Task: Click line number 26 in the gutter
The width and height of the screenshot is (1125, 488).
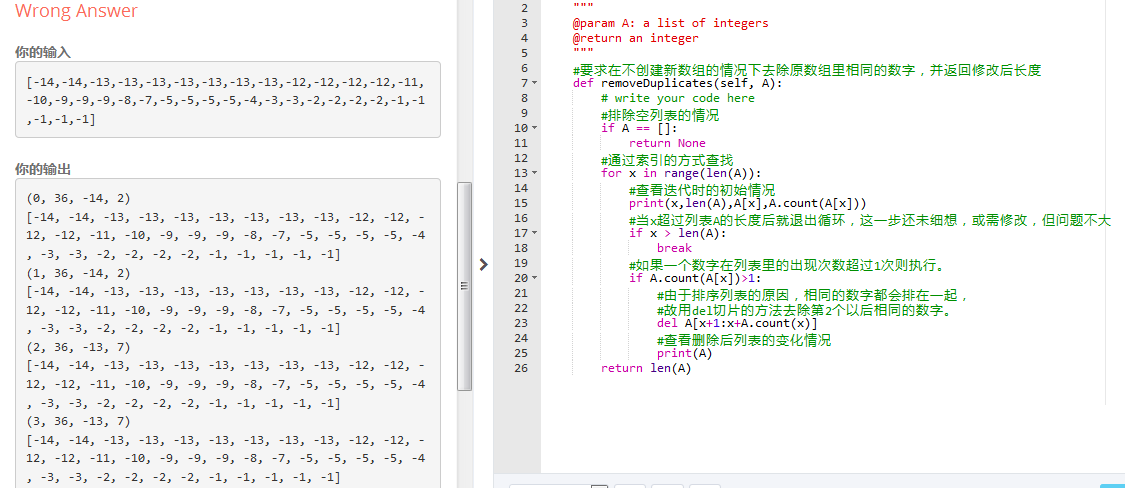Action: [x=519, y=368]
